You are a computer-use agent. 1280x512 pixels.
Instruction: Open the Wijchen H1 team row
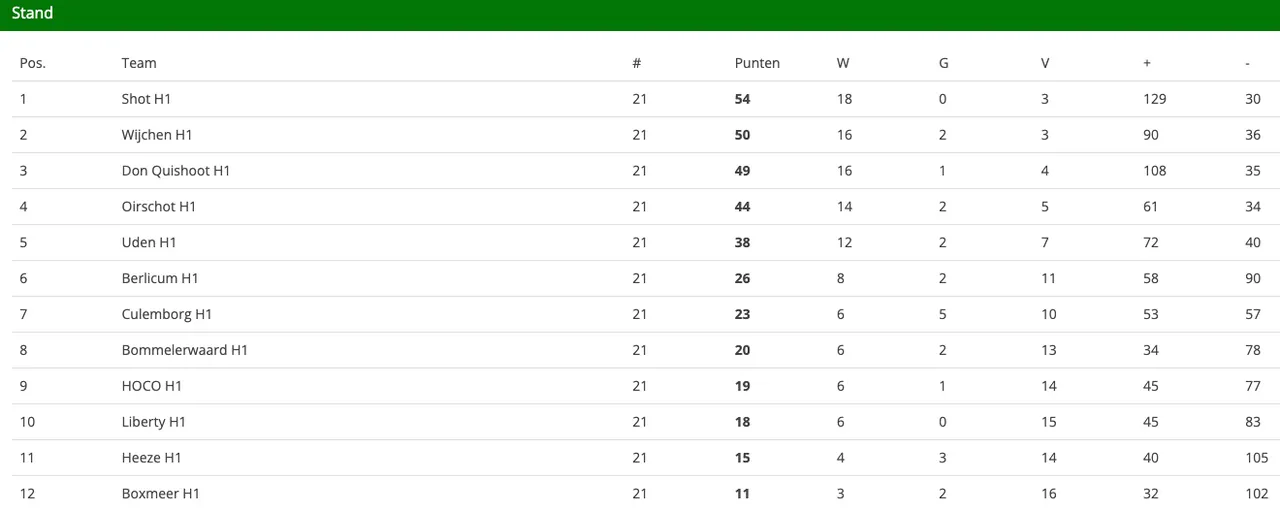(157, 135)
